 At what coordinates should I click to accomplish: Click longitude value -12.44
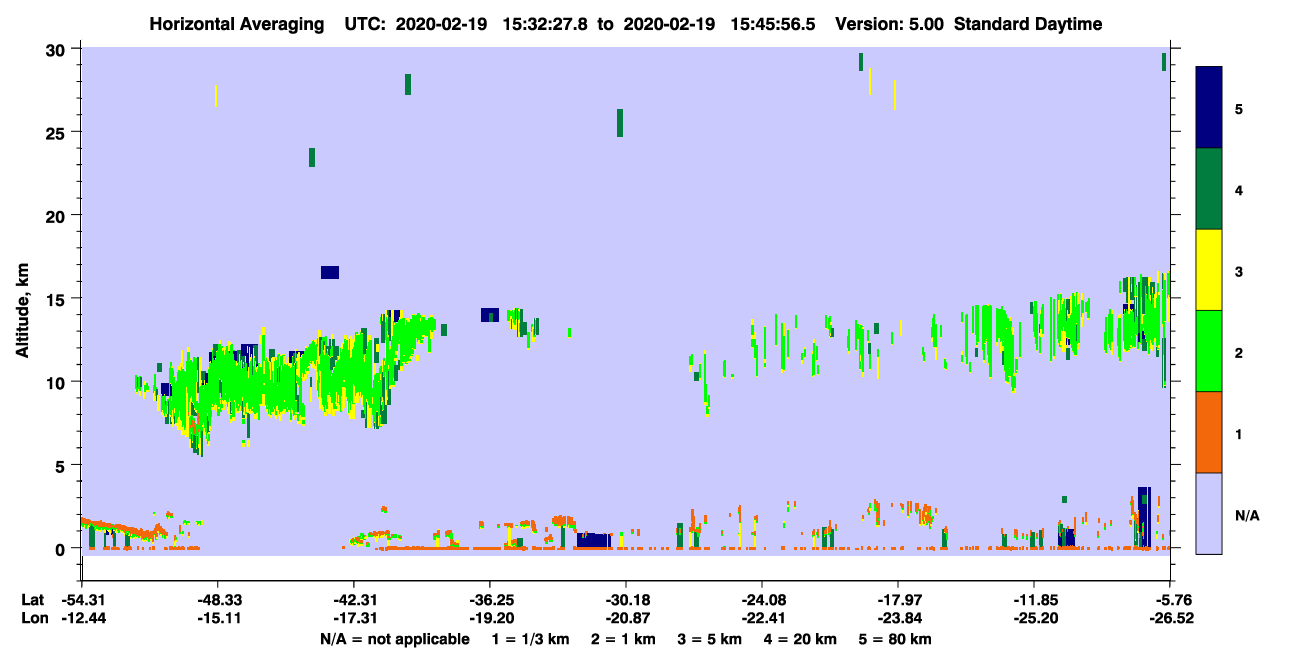tap(81, 619)
